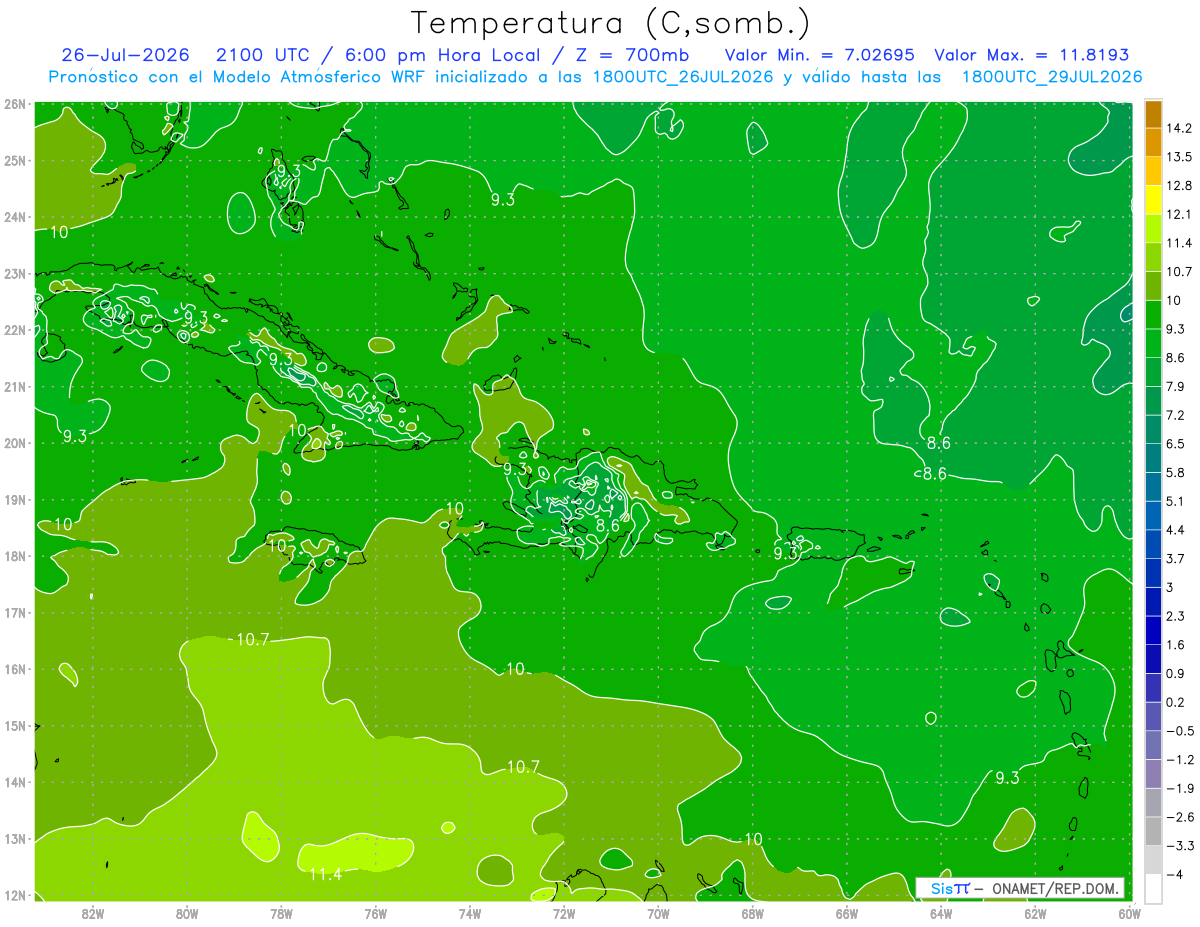
Task: Click the "22N" latitude axis label
Action: [x=15, y=329]
